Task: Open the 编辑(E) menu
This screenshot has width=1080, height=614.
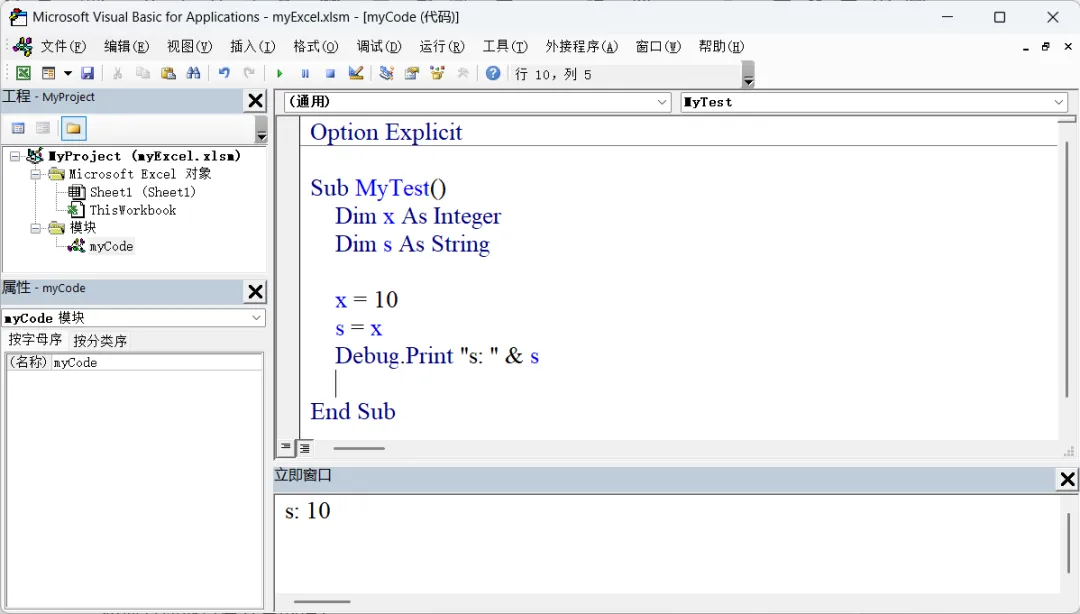Action: [x=126, y=47]
